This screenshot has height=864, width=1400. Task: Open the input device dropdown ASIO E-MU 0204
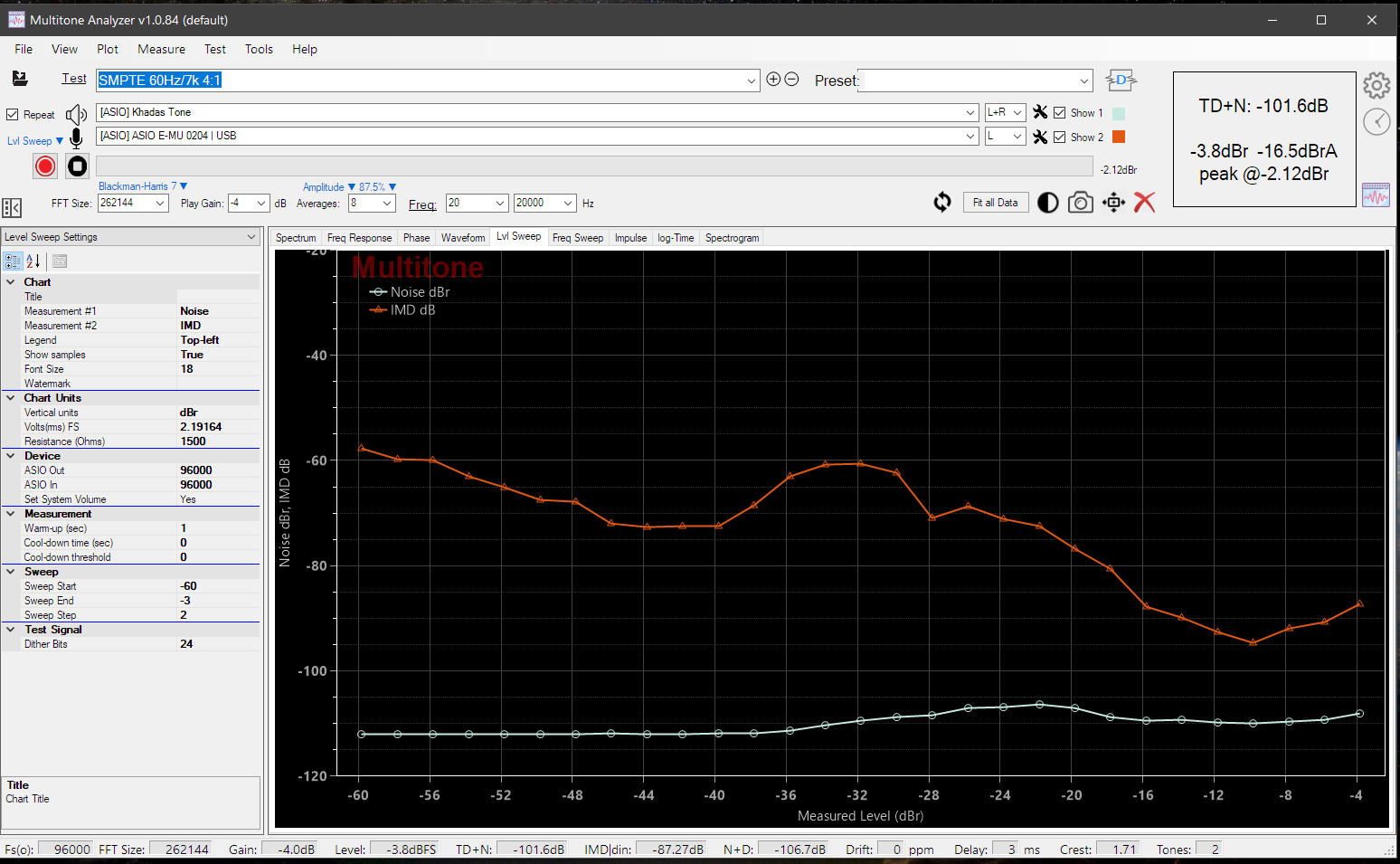[970, 137]
